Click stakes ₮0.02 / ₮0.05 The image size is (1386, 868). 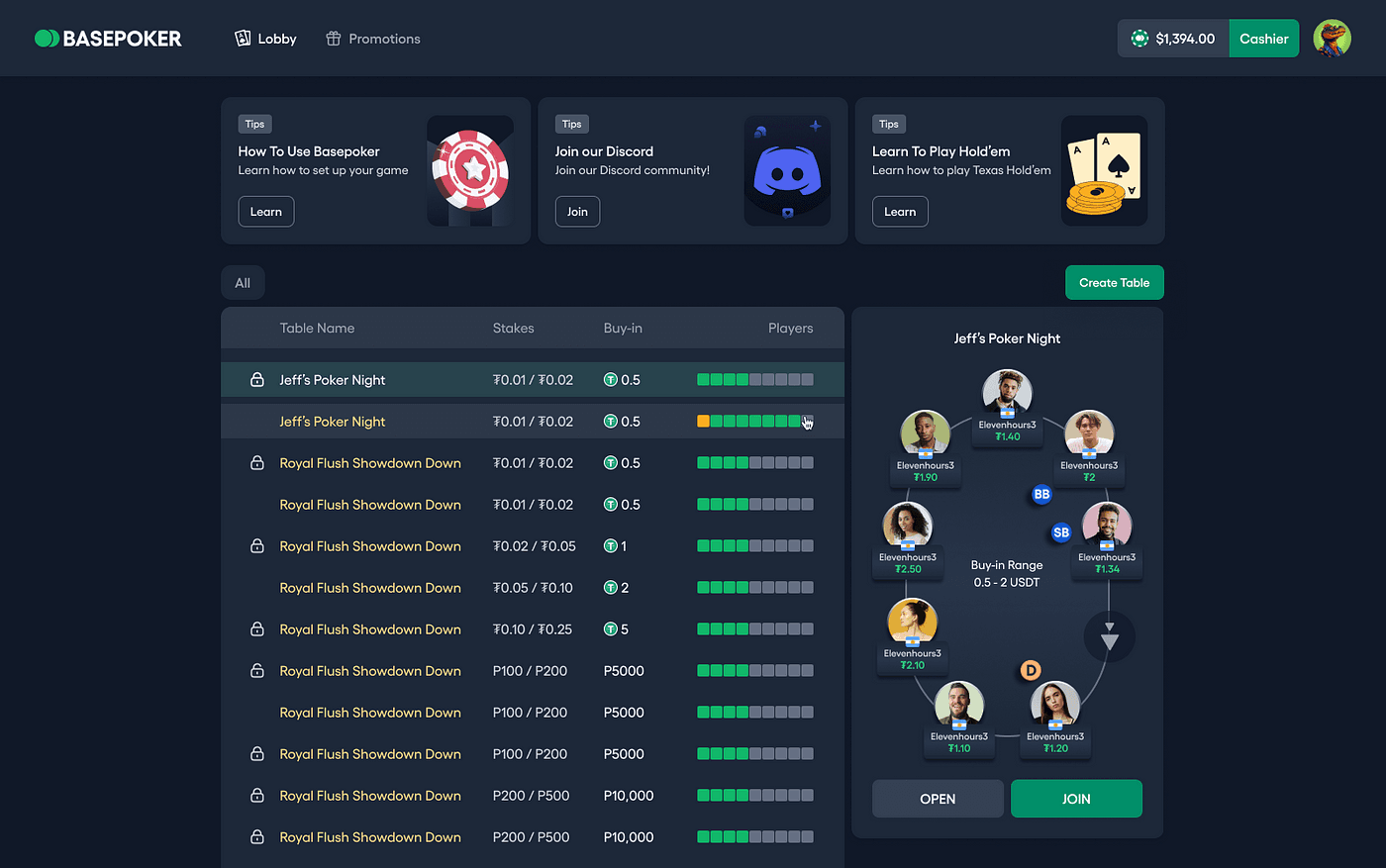[535, 546]
